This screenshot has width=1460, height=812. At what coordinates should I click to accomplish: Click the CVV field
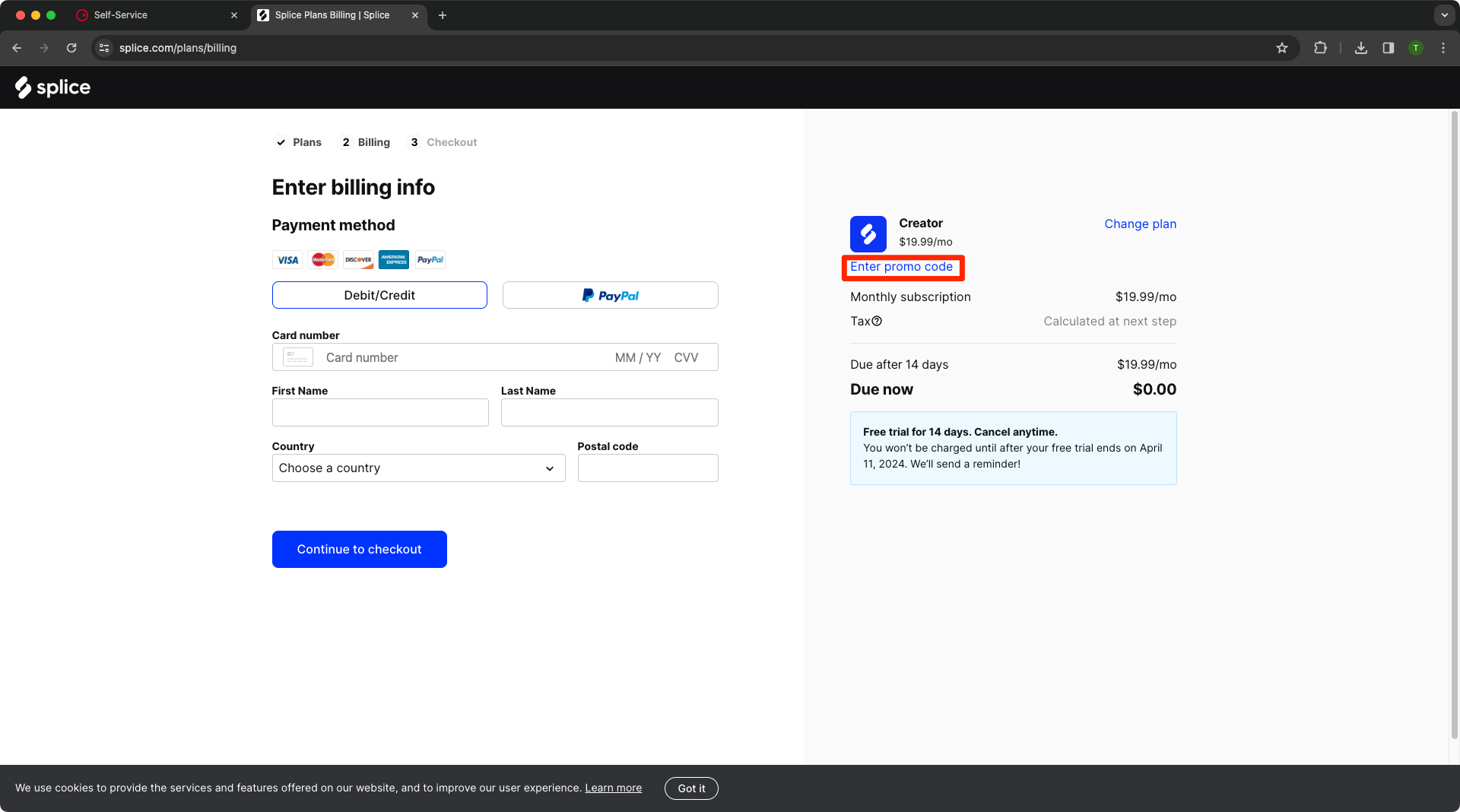[x=686, y=357]
